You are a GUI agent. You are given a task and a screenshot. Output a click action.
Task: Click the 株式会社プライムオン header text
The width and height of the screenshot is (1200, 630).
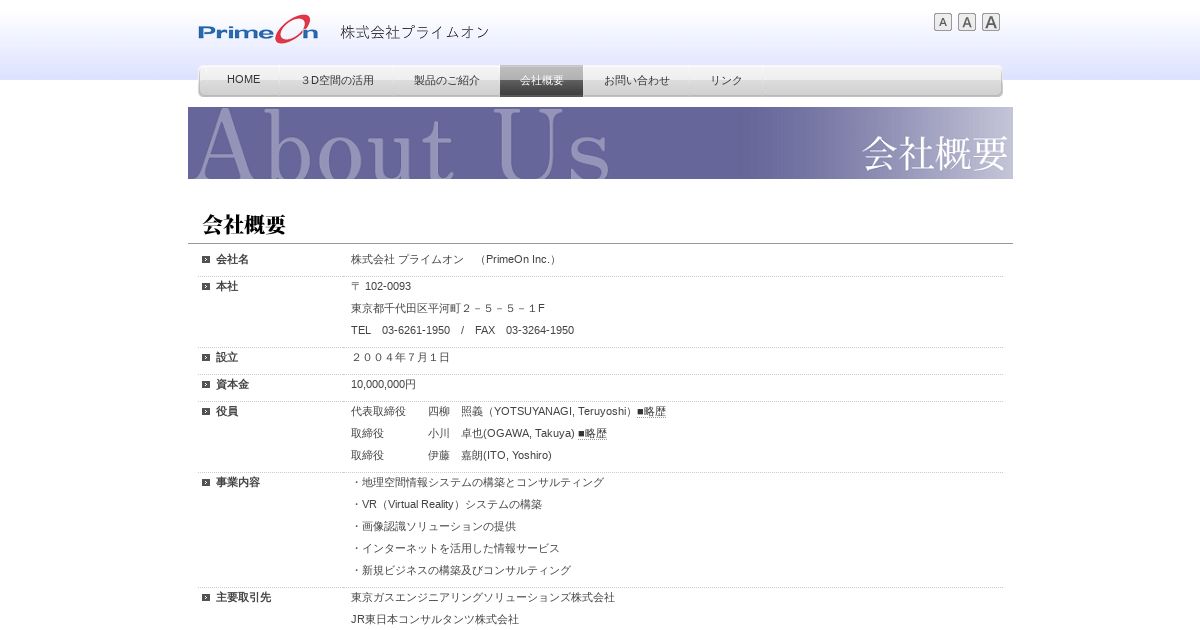pyautogui.click(x=415, y=32)
